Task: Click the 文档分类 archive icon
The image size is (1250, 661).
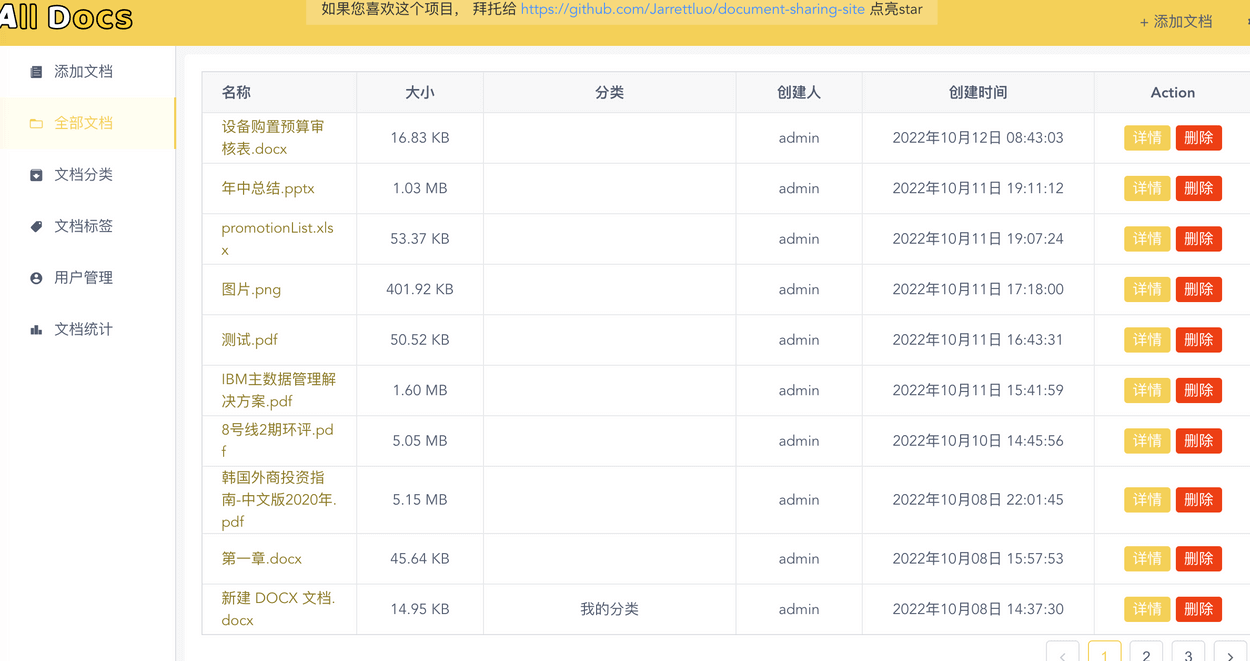Action: coord(36,175)
